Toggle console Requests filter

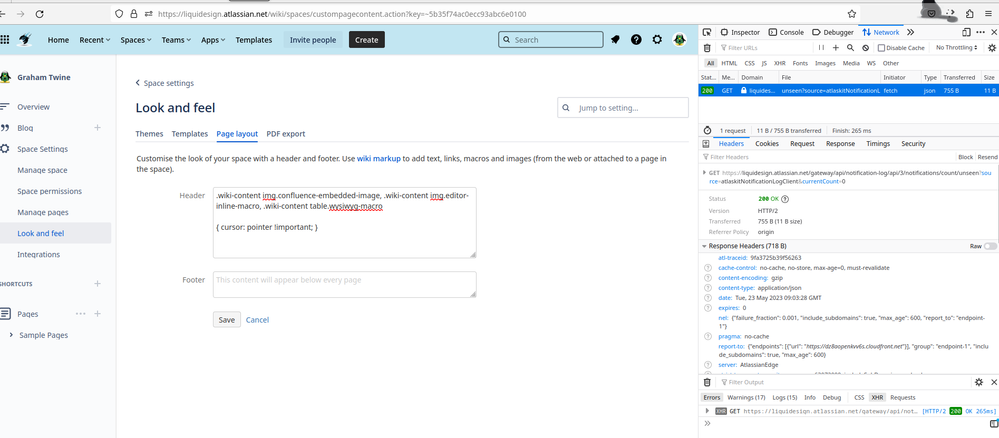click(903, 397)
